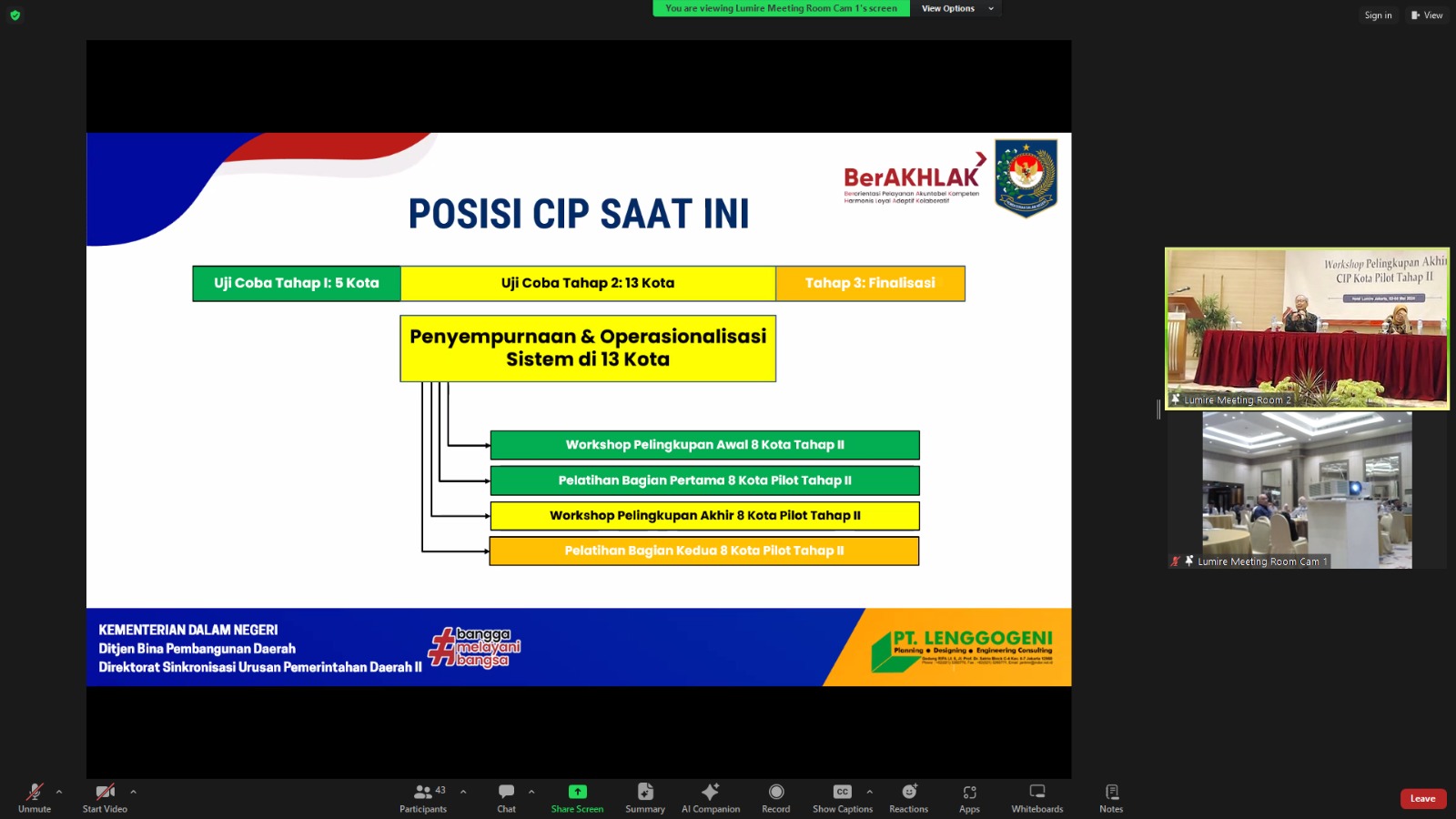Click the 'POSISI CIP SAAT INI' slide title
The height and width of the screenshot is (819, 1456).
point(579,215)
